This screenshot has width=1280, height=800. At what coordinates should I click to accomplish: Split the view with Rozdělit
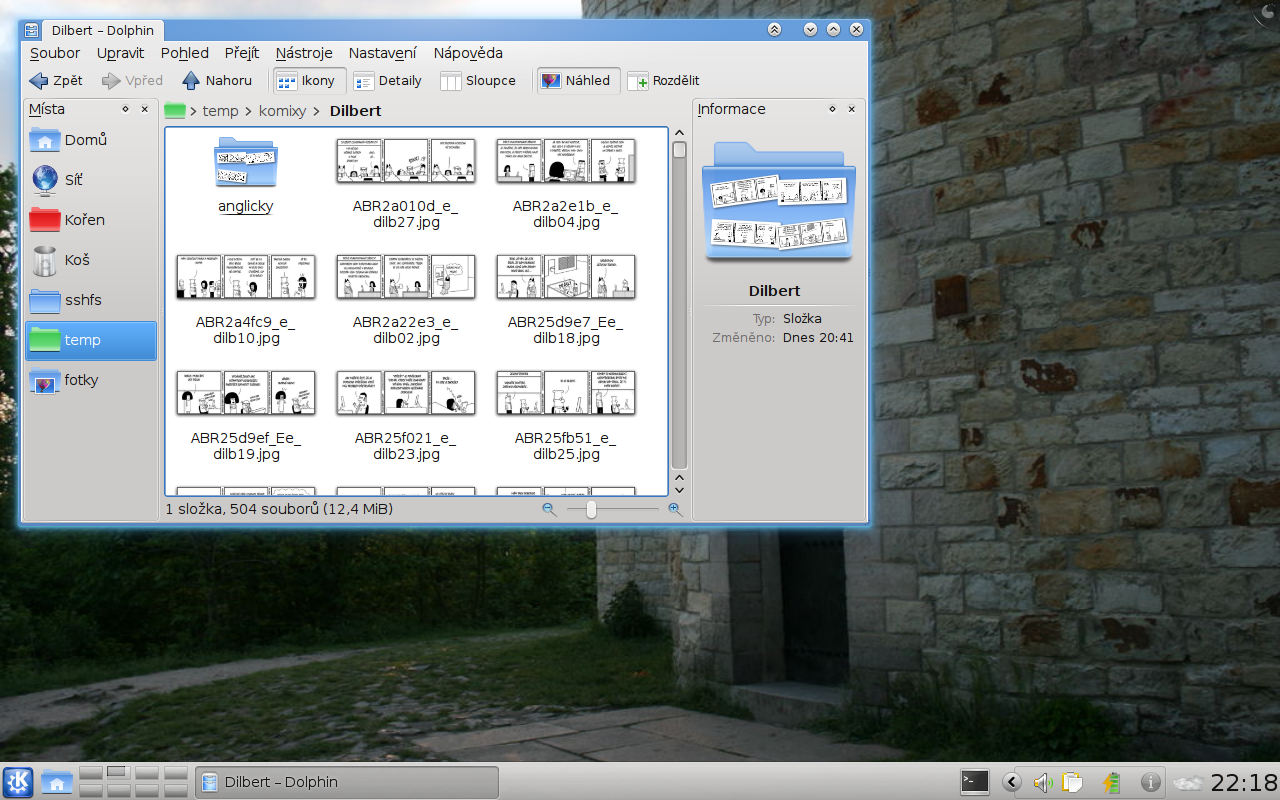click(x=664, y=81)
